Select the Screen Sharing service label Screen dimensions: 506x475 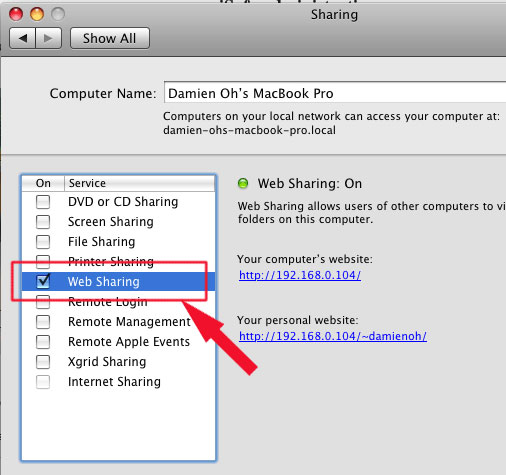click(111, 222)
